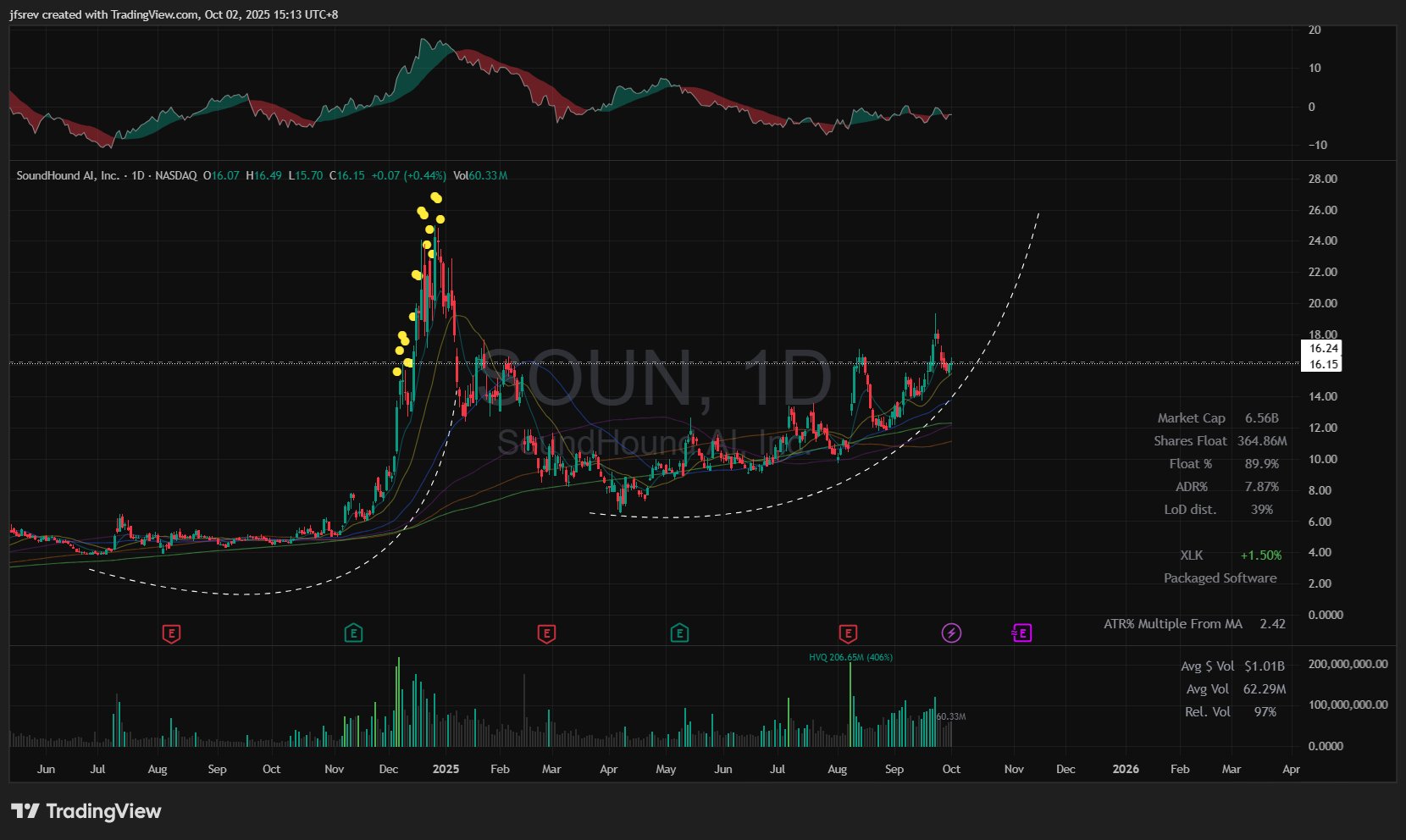Image resolution: width=1406 pixels, height=840 pixels.
Task: Click the -10 indicator axis label
Action: 1318,145
